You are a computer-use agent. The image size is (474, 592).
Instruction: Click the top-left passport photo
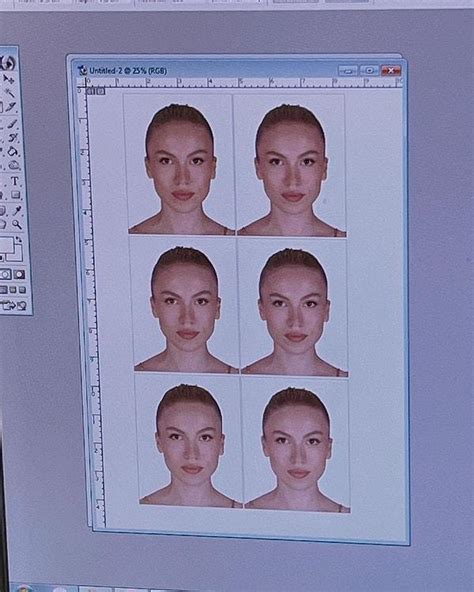tap(180, 165)
